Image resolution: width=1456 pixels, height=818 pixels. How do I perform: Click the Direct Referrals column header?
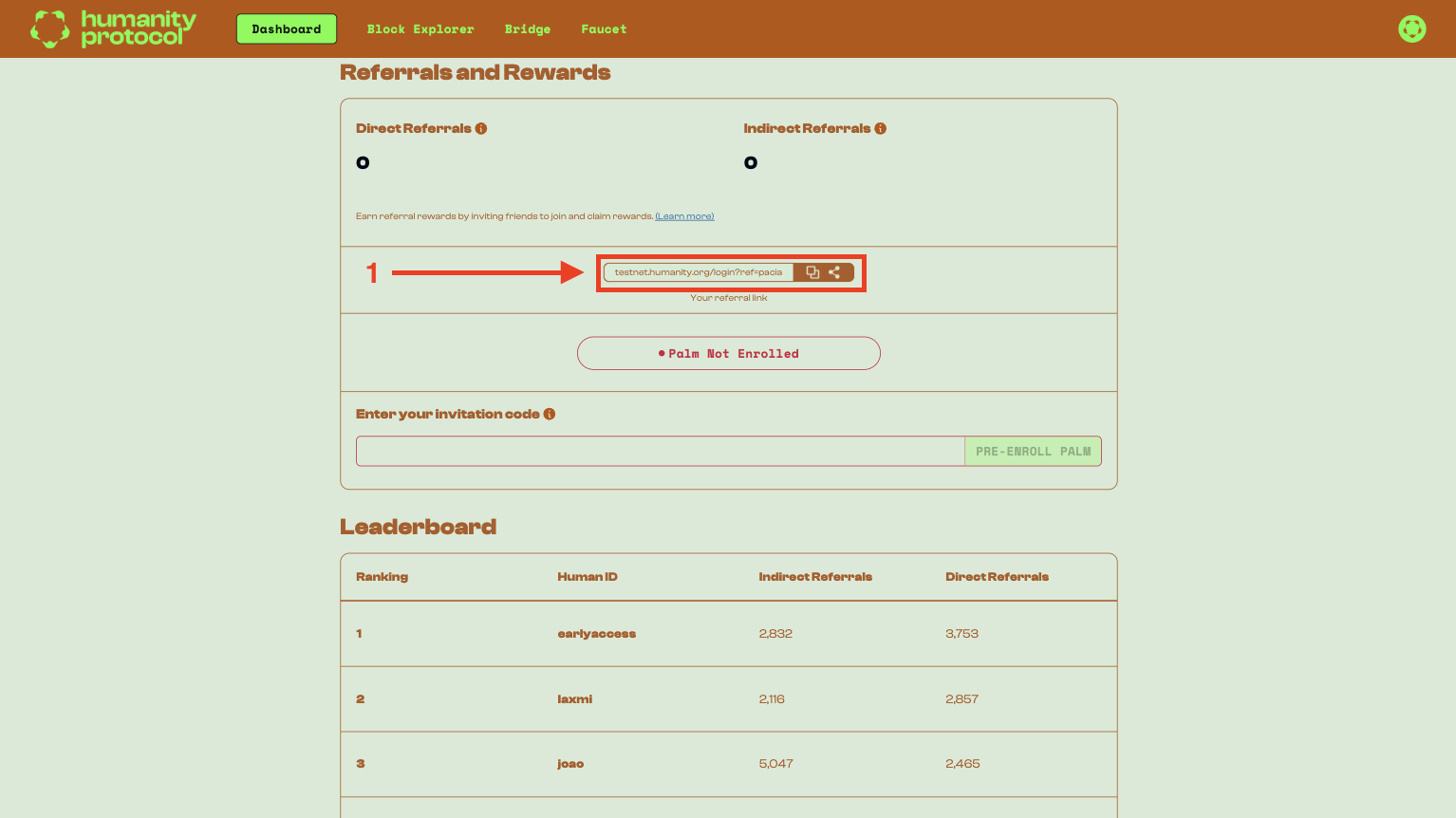coord(997,577)
